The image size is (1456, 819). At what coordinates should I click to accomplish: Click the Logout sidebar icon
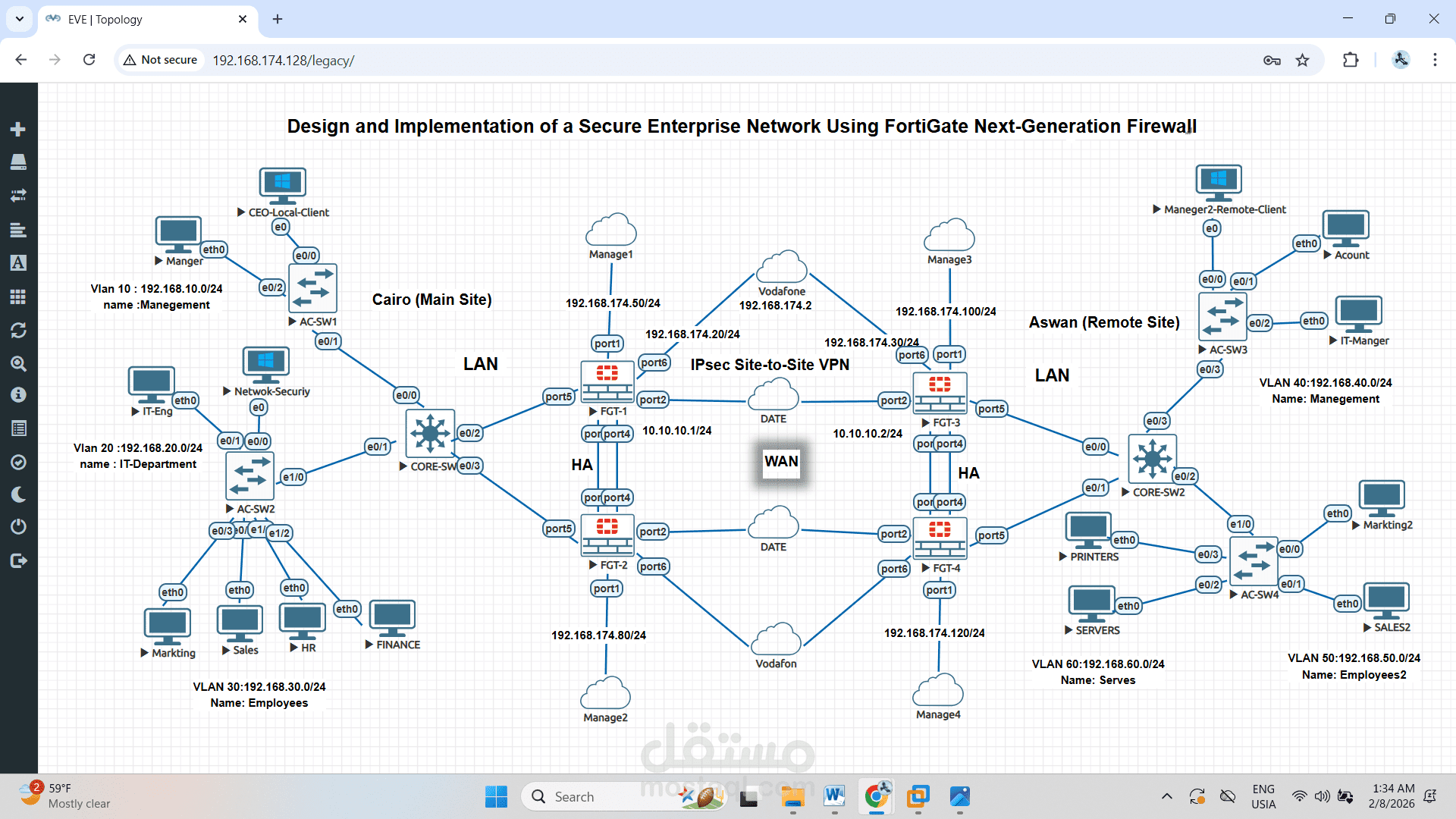click(18, 561)
